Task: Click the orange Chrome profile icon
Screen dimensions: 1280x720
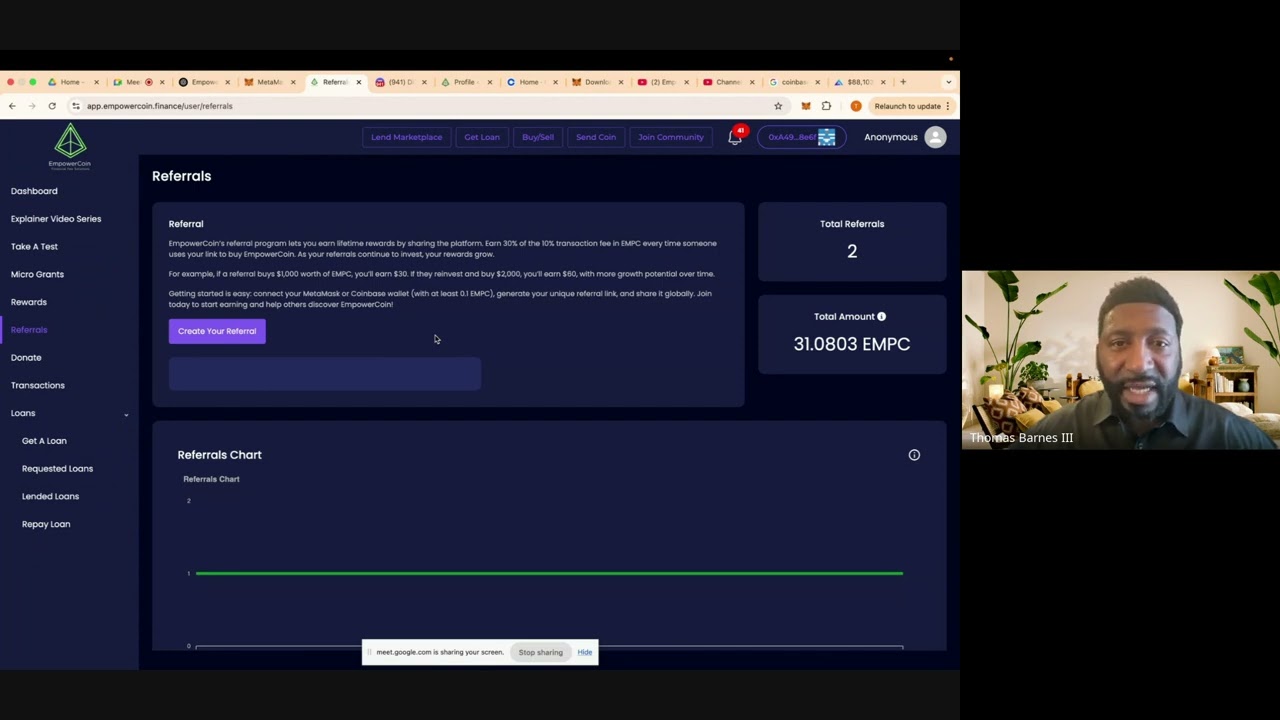Action: [x=856, y=106]
